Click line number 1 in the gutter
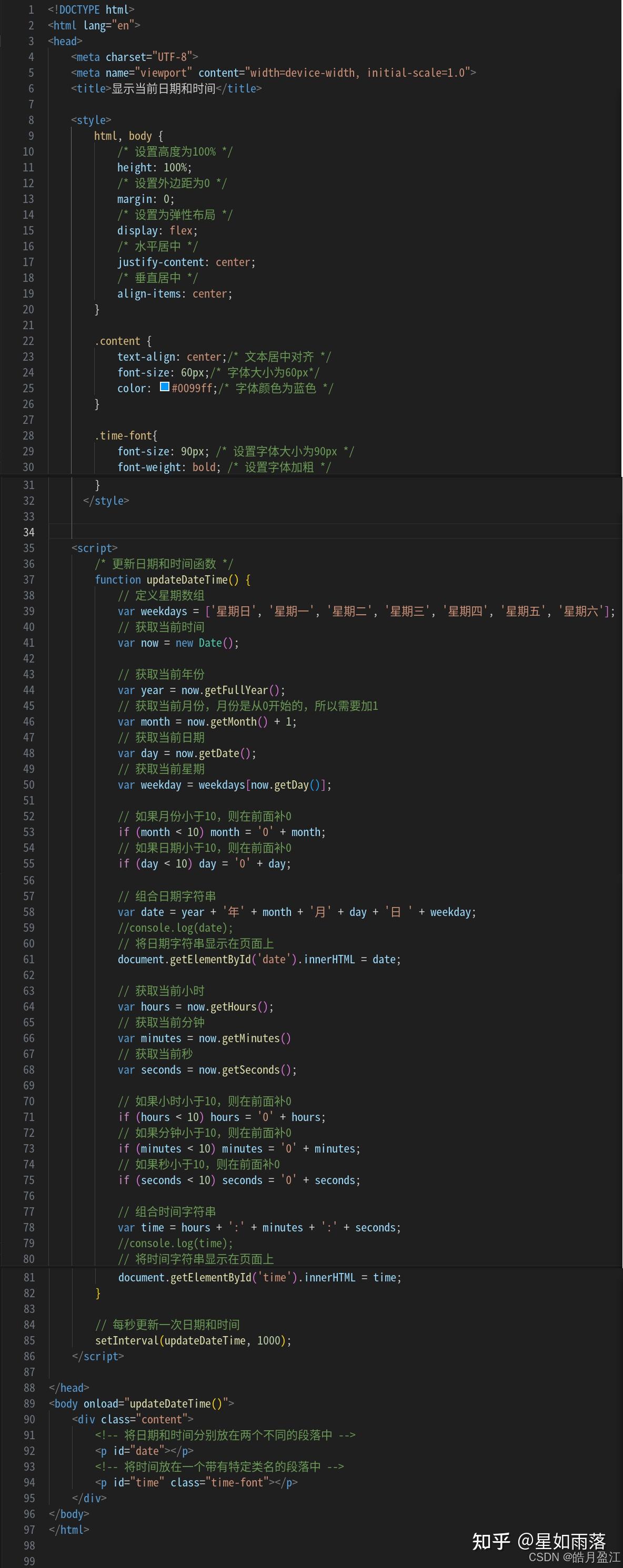This screenshot has height=1568, width=623. [x=31, y=10]
